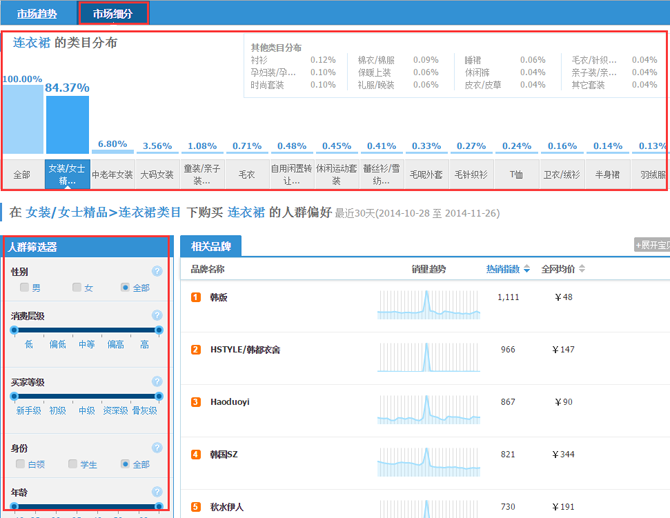
Task: Expand the +展开宝贝 button
Action: click(x=651, y=245)
